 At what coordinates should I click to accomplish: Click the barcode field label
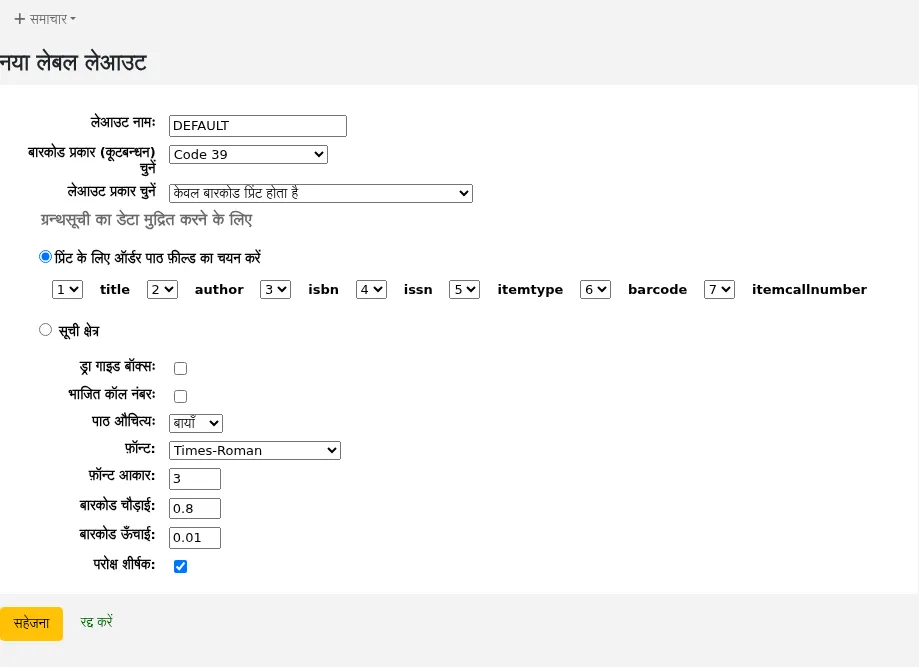pyautogui.click(x=658, y=290)
